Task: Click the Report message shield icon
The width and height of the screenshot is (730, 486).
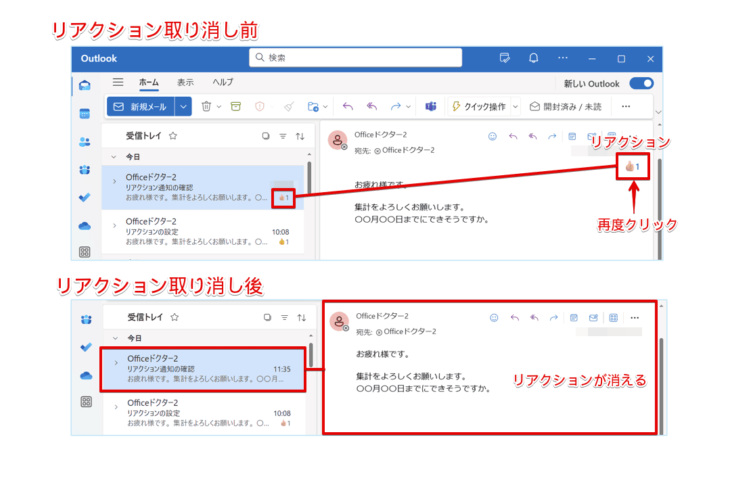Action: coord(260,106)
